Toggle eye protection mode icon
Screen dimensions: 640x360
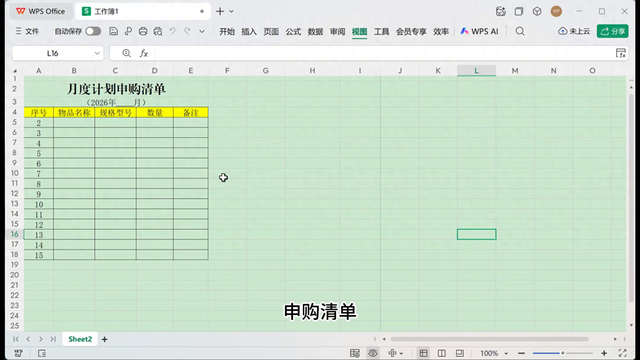373,353
